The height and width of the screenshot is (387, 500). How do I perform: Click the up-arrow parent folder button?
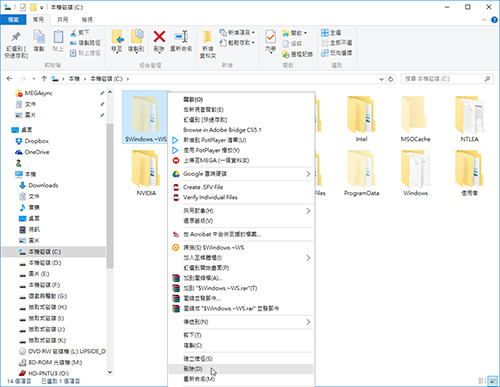[x=44, y=79]
